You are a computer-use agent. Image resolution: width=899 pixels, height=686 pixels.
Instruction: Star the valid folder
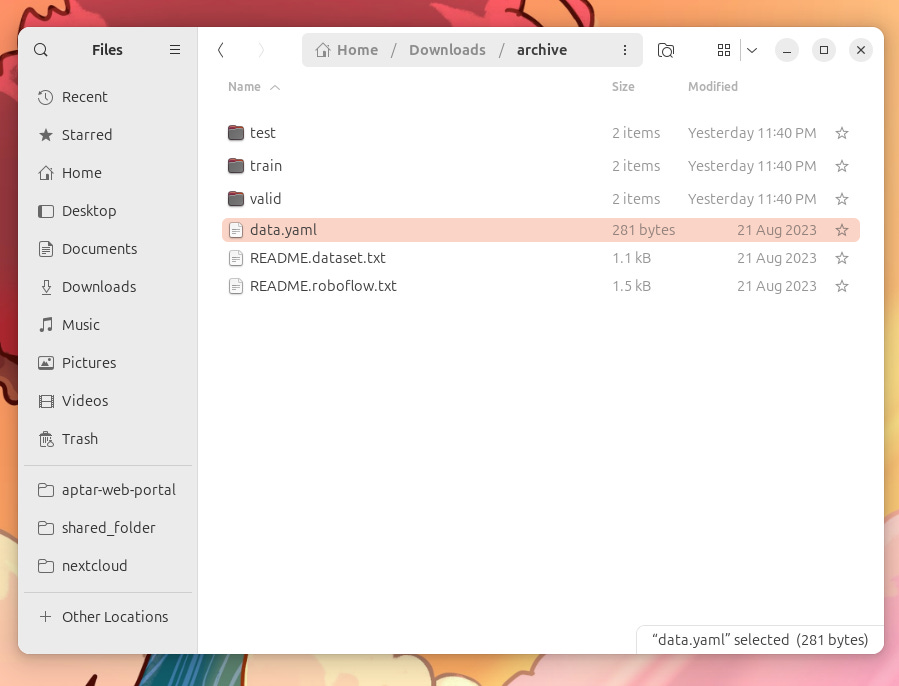click(841, 198)
